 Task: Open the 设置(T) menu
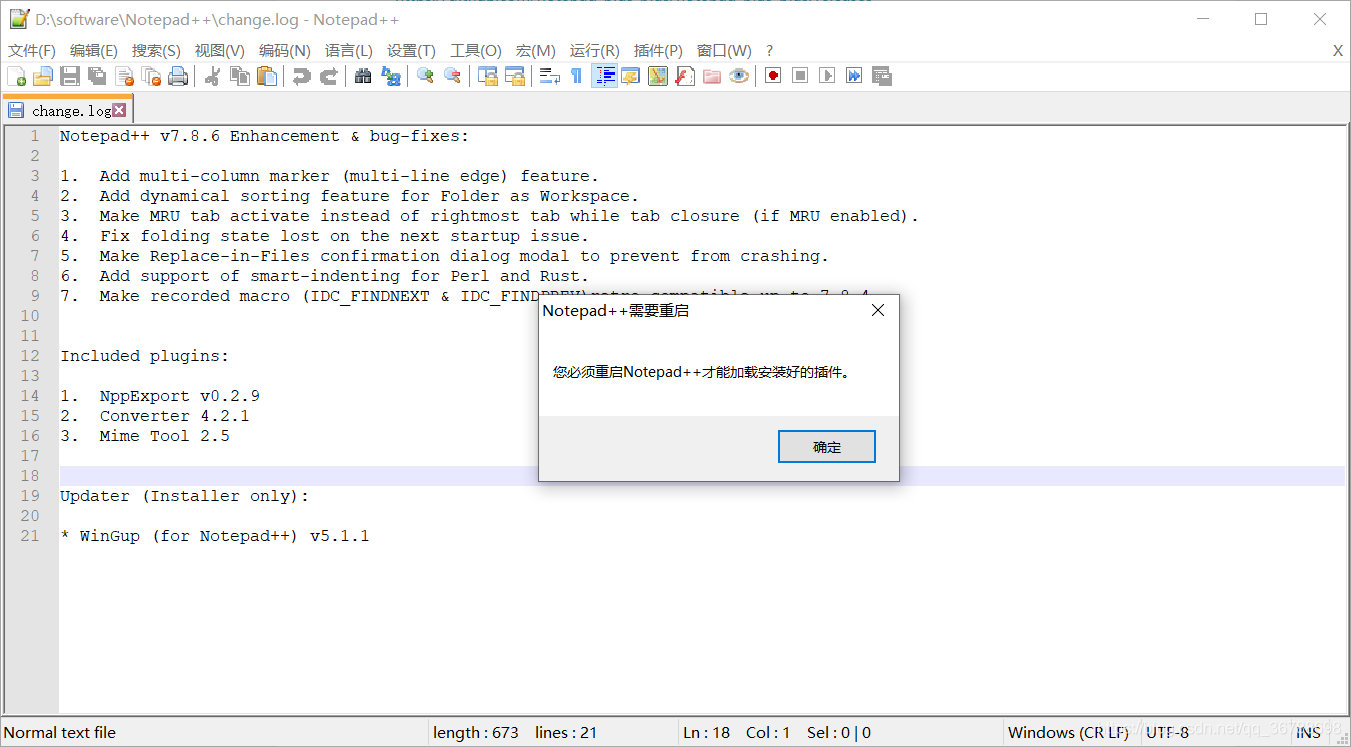411,51
